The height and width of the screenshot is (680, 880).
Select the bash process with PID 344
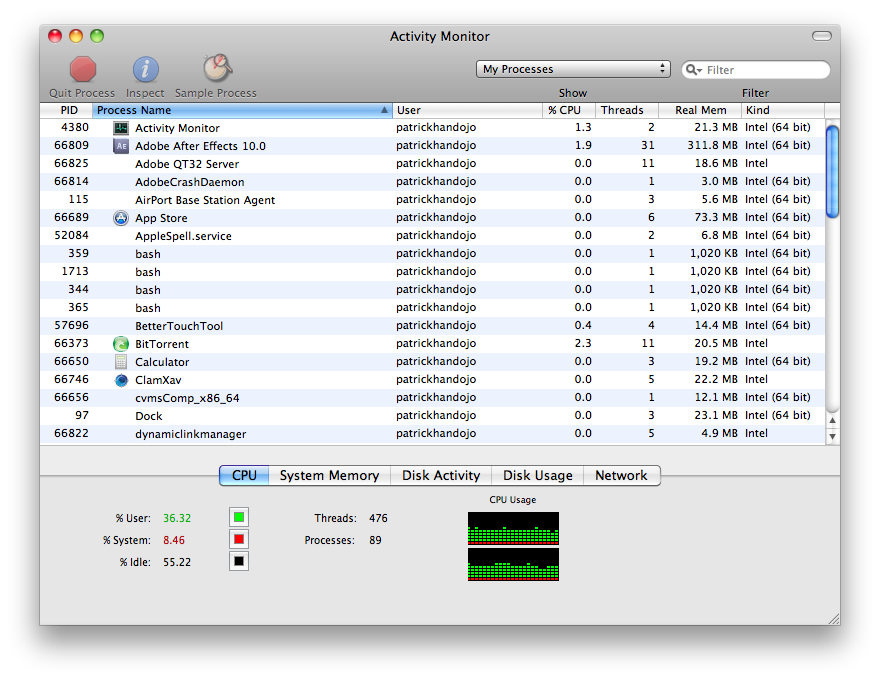(x=433, y=290)
